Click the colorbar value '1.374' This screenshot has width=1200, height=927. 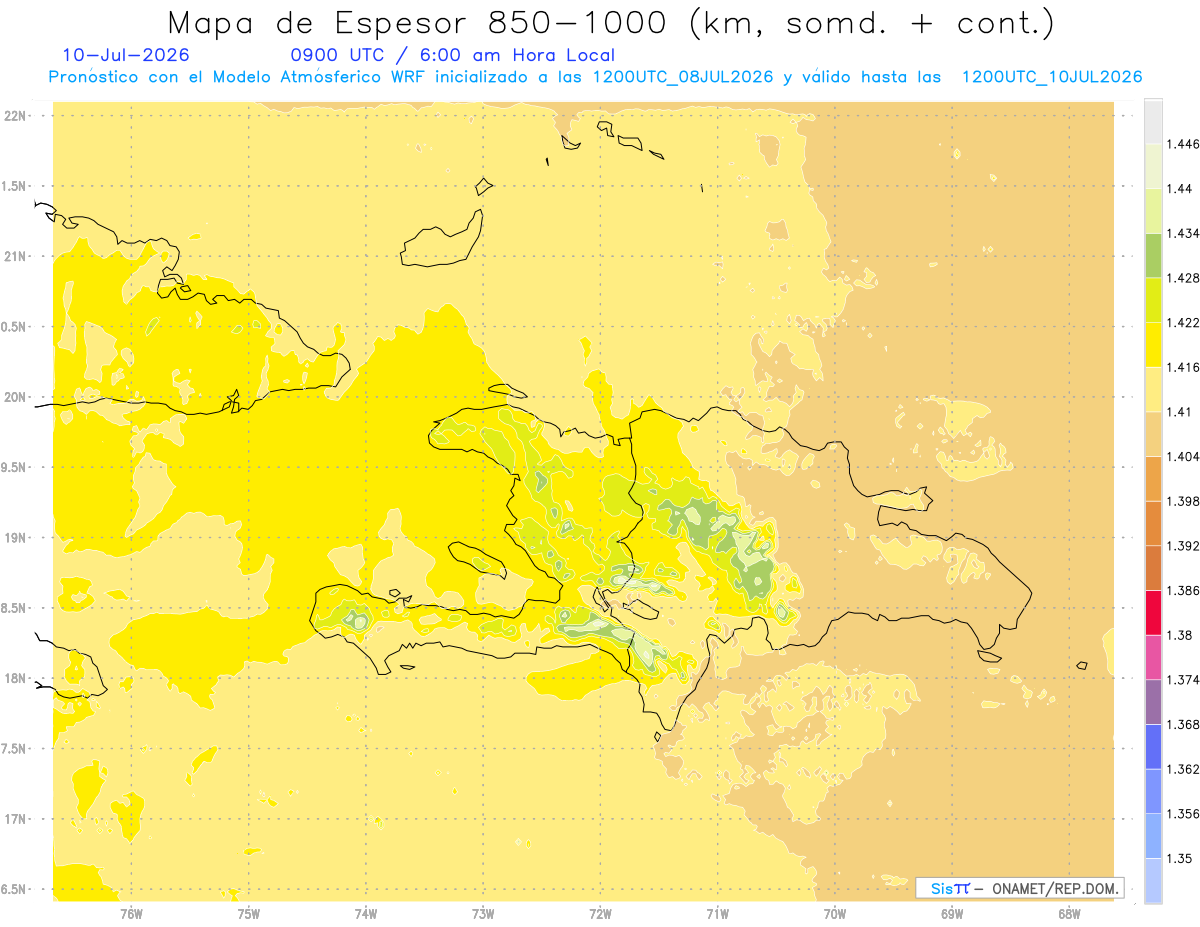(x=1183, y=680)
